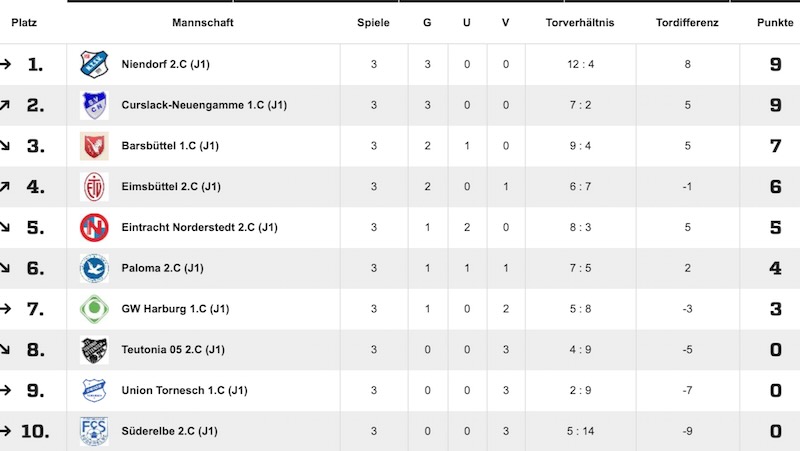Image resolution: width=800 pixels, height=451 pixels.
Task: Click the Curslack-Neuengamme club crest
Action: (94, 105)
